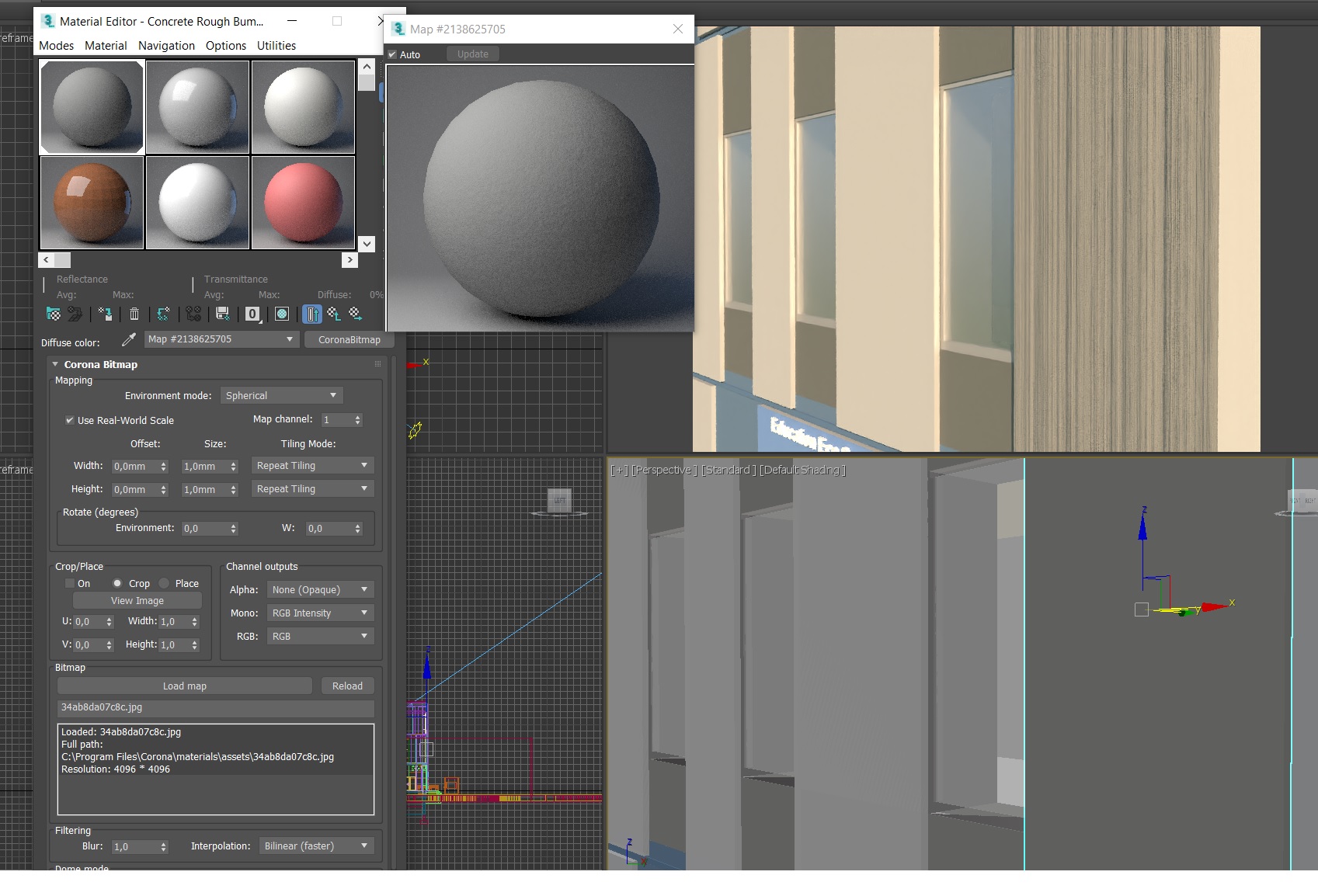Click the Reset Map trash icon

[134, 314]
